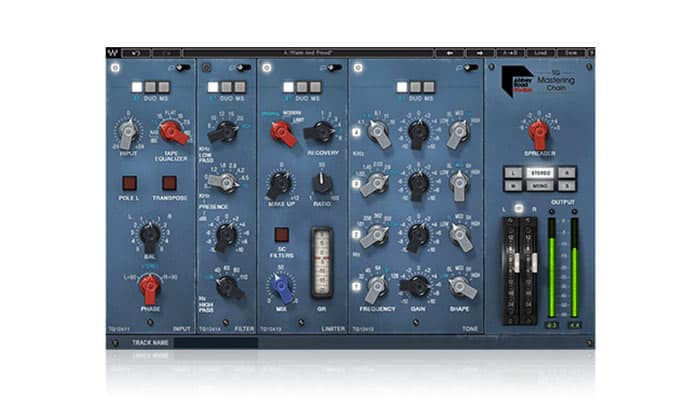Select ST mode on the Input module
700x400 pixels.
pos(137,87)
